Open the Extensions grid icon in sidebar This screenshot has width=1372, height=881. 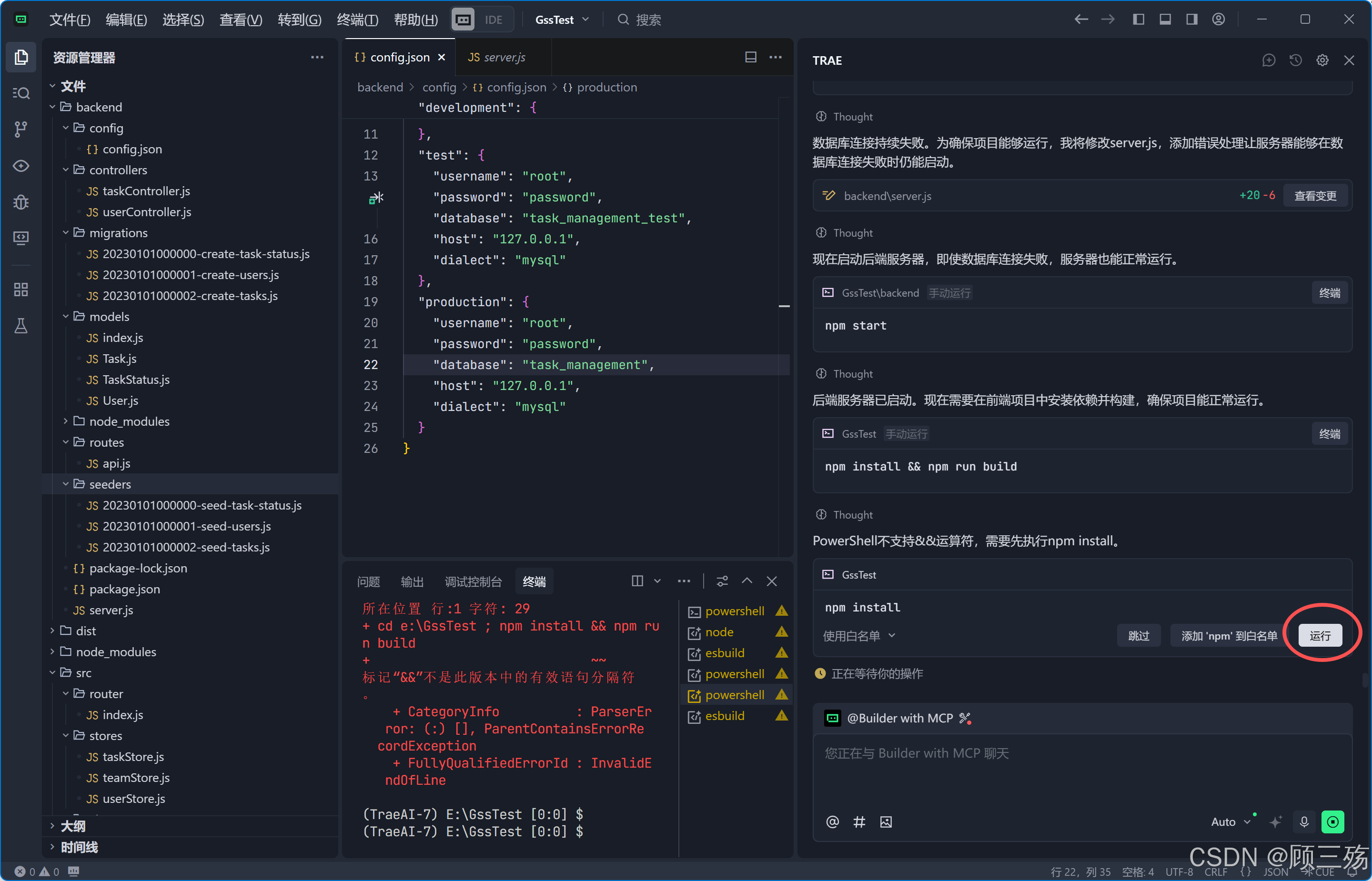tap(21, 290)
